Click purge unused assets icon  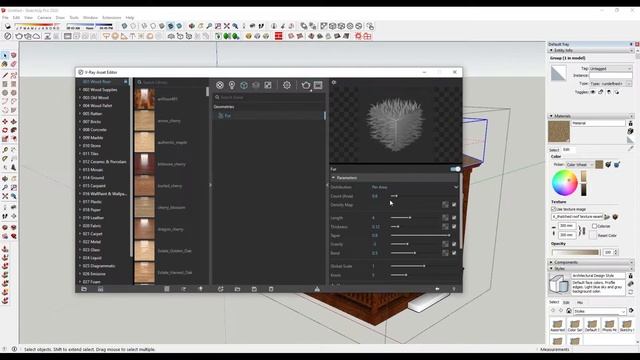pos(317,289)
